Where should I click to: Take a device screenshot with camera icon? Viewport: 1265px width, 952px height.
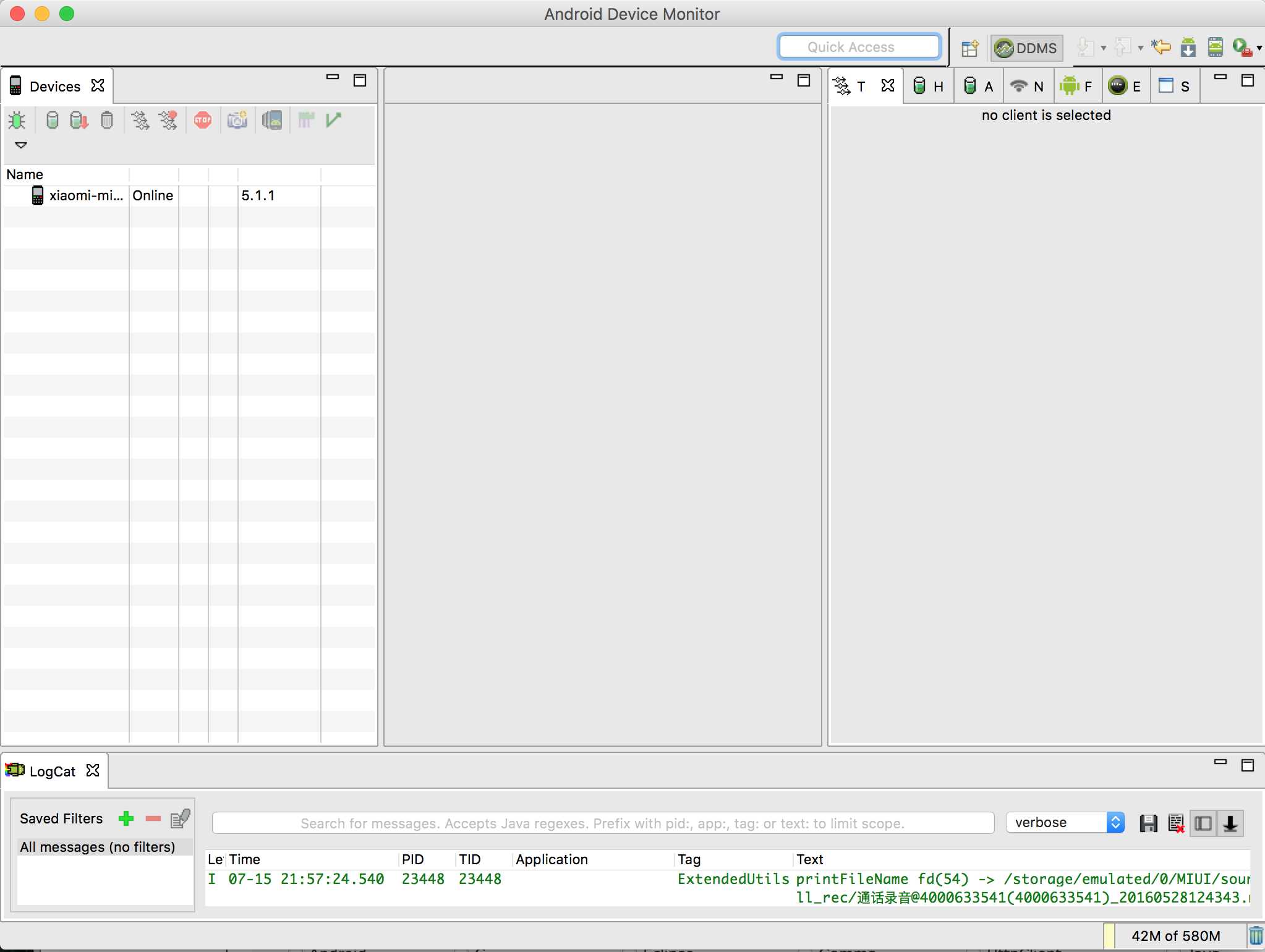237,120
